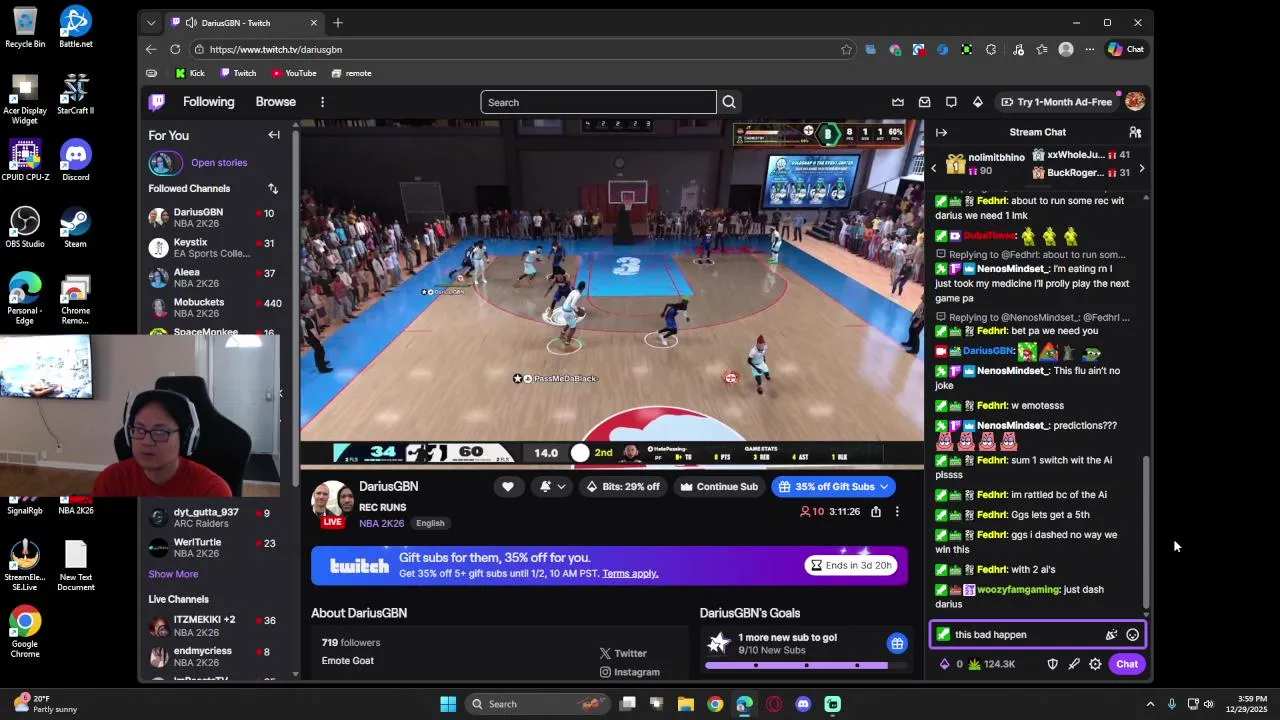Click the Get Bits diamond icon
The image size is (1280, 720).
tap(977, 102)
